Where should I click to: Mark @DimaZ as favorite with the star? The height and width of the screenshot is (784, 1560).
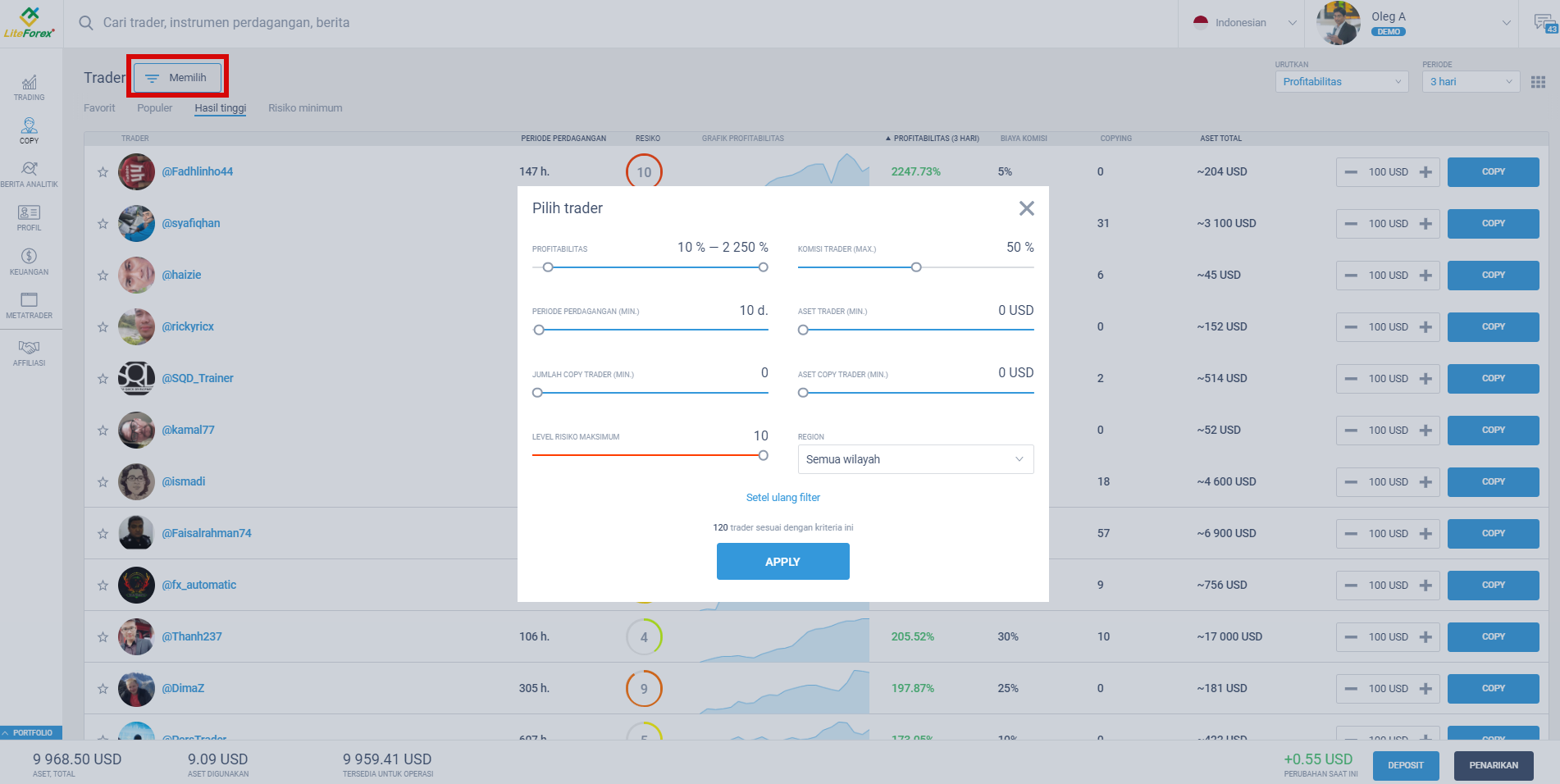coord(103,688)
